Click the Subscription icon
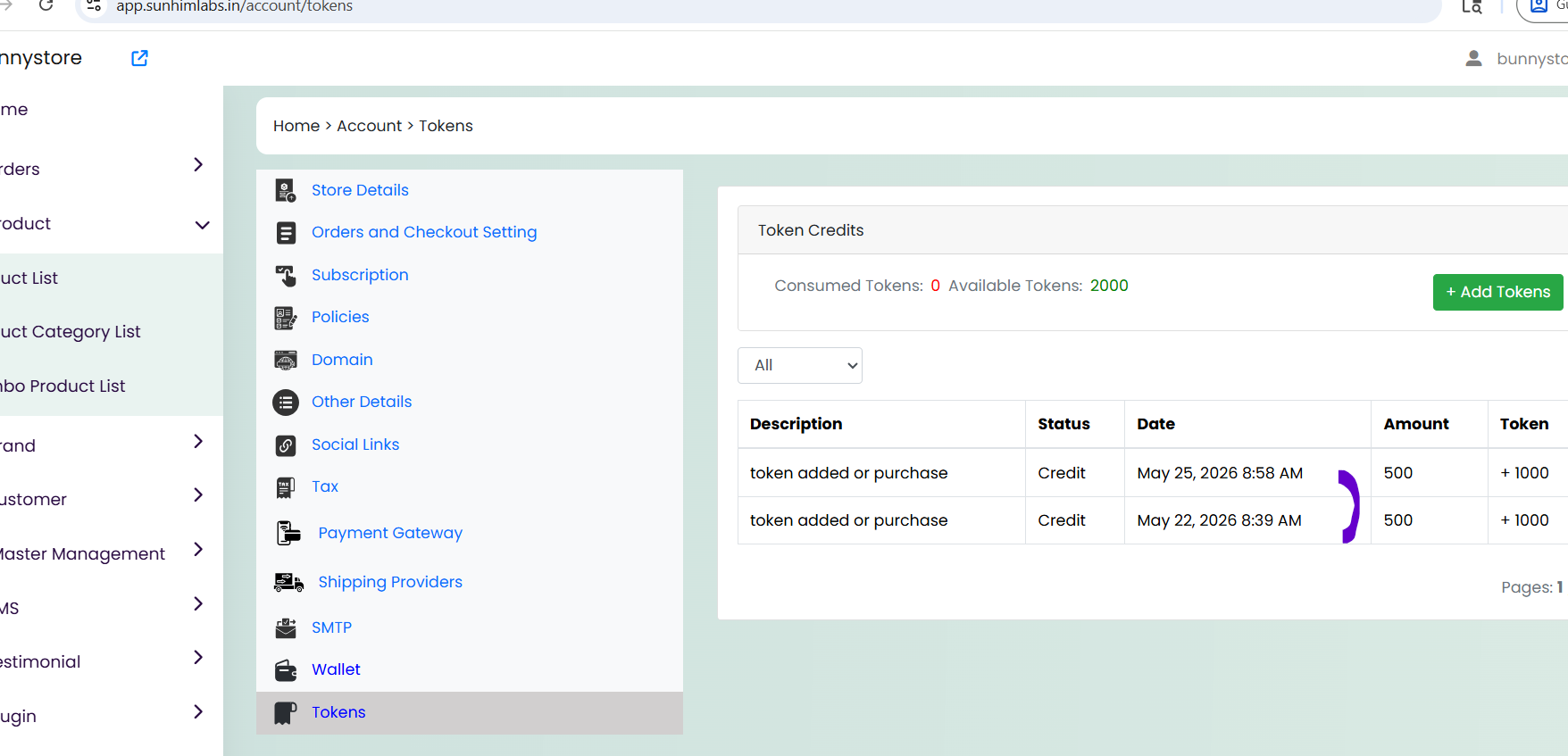 coord(286,276)
